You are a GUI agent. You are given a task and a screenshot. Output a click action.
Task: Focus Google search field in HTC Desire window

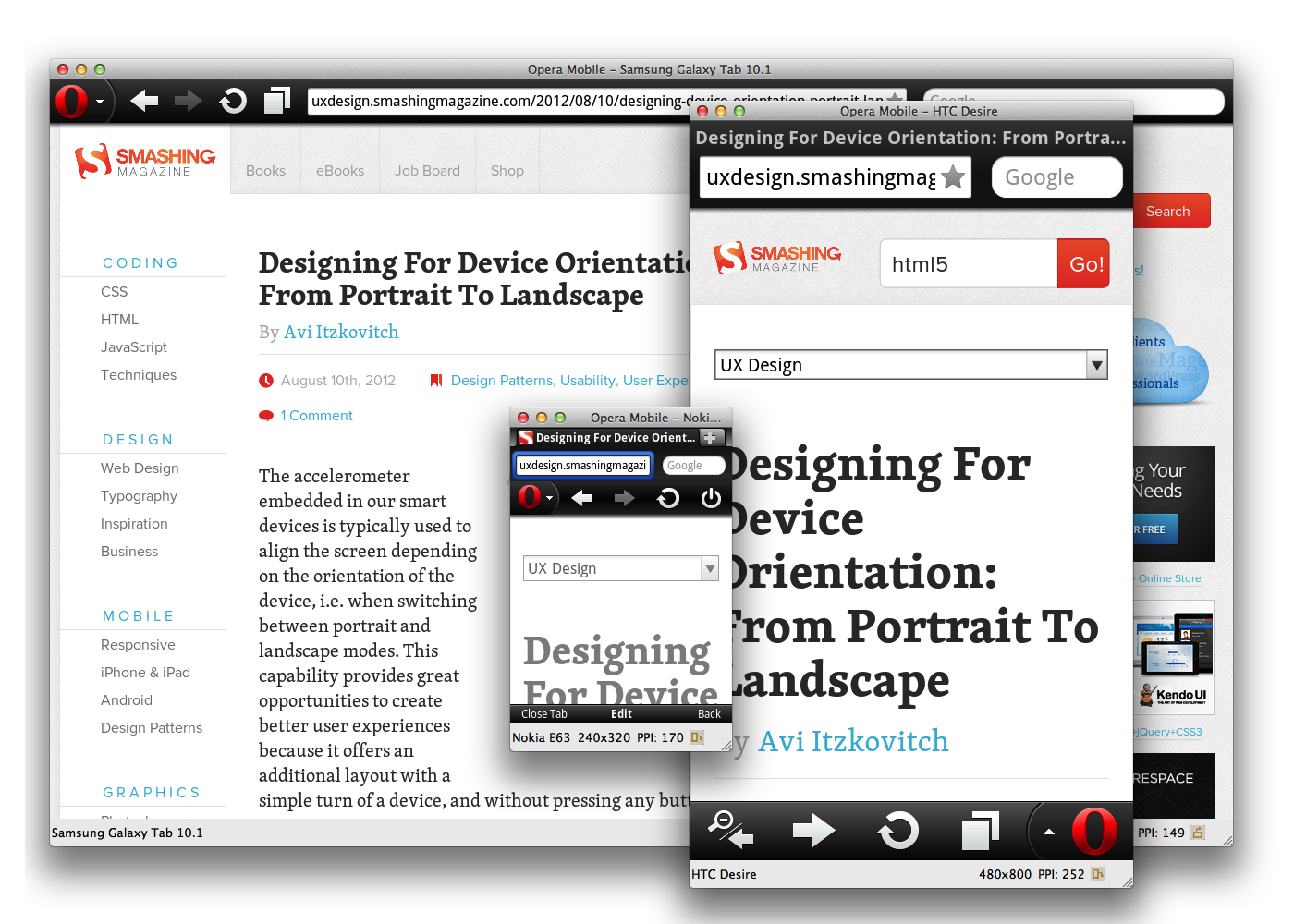[x=1056, y=177]
